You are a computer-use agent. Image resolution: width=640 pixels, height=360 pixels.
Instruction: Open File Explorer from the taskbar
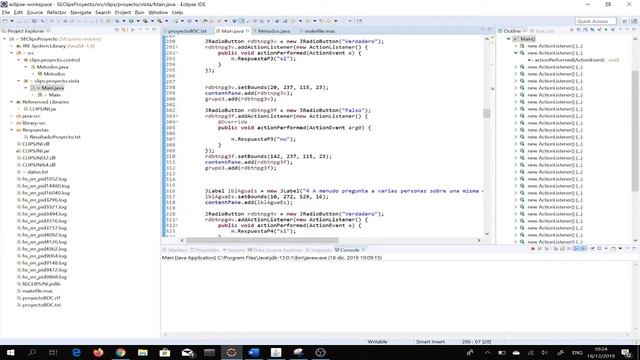[143, 352]
